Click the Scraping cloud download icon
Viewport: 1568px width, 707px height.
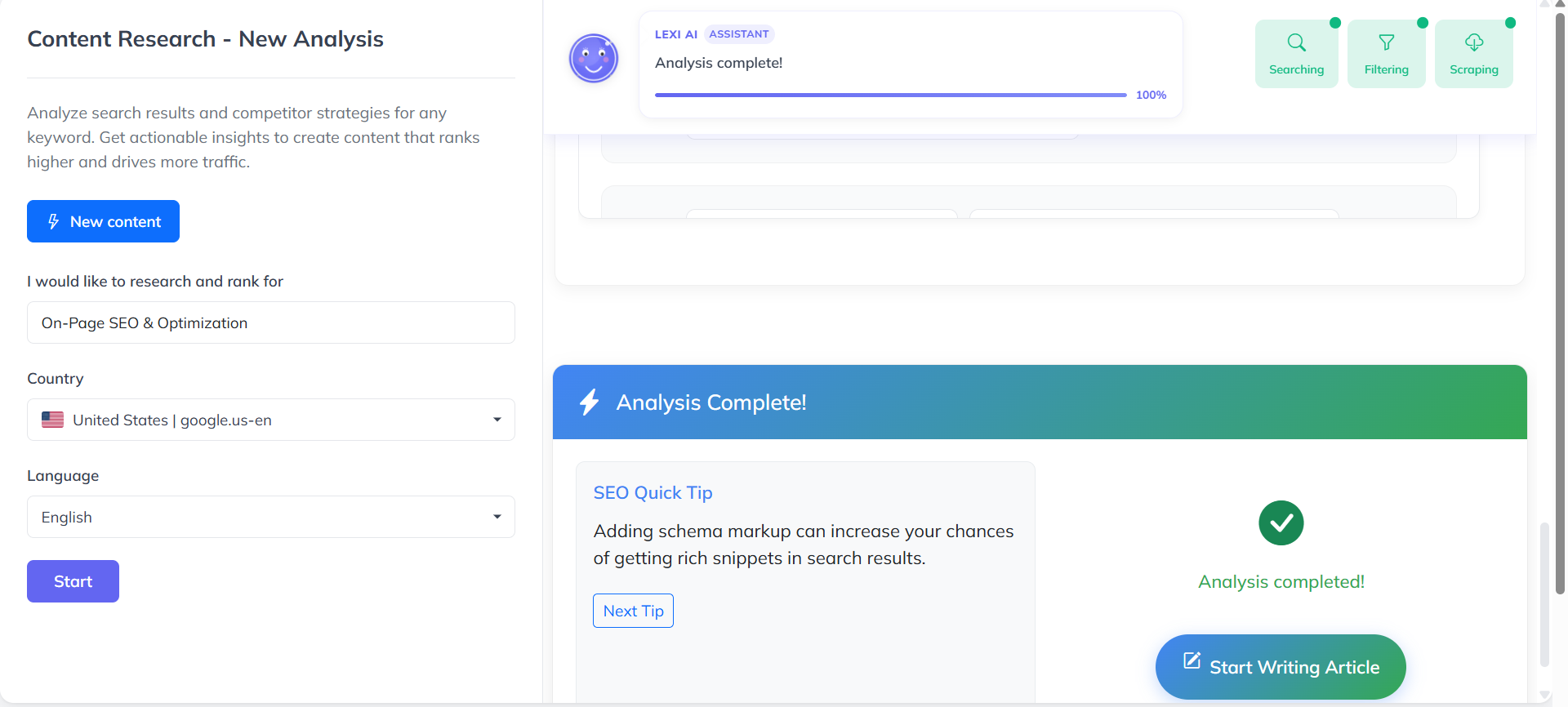[1473, 42]
